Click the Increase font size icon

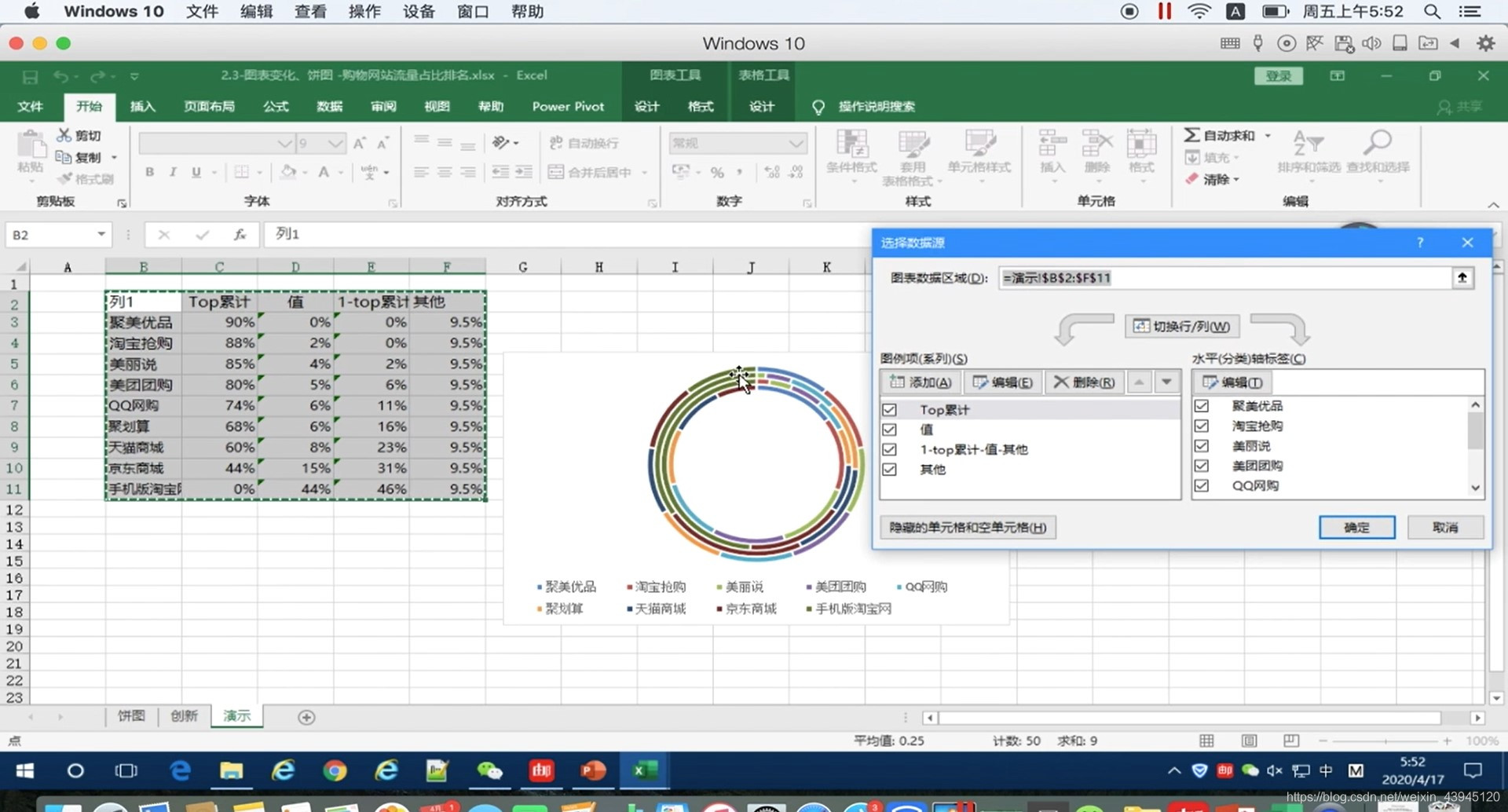tap(359, 143)
